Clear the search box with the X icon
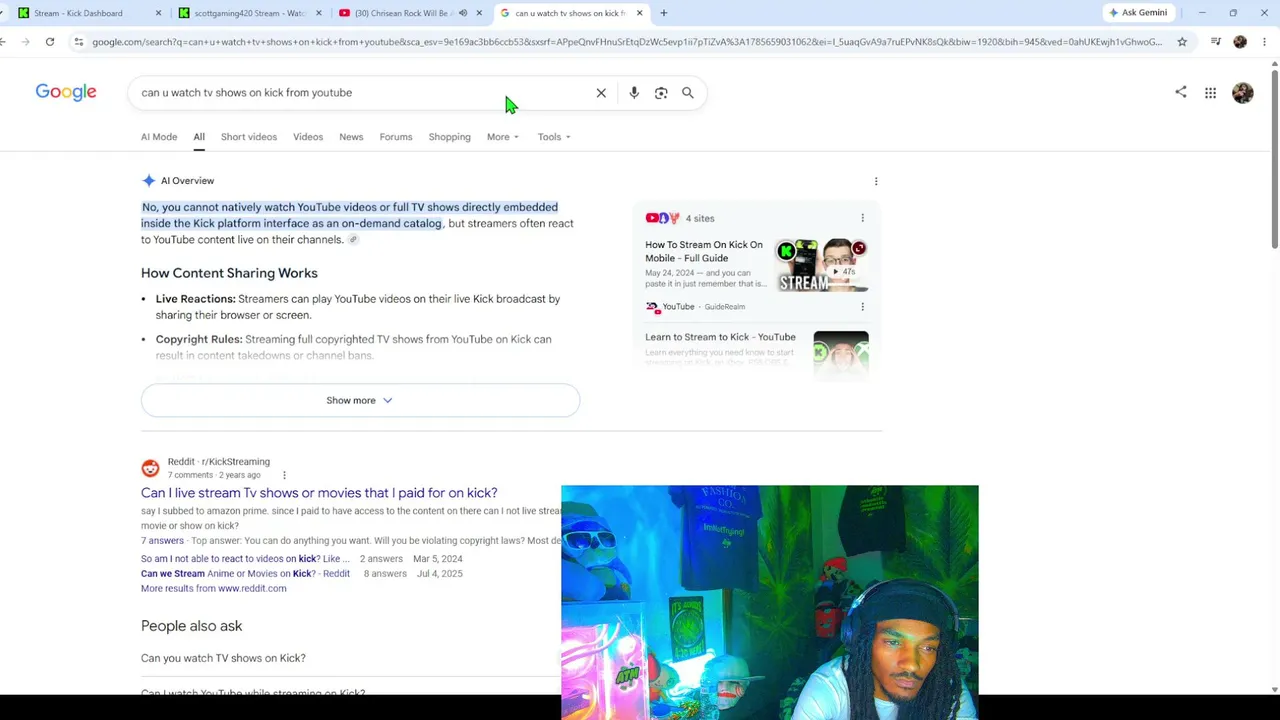This screenshot has width=1280, height=720. click(x=601, y=93)
